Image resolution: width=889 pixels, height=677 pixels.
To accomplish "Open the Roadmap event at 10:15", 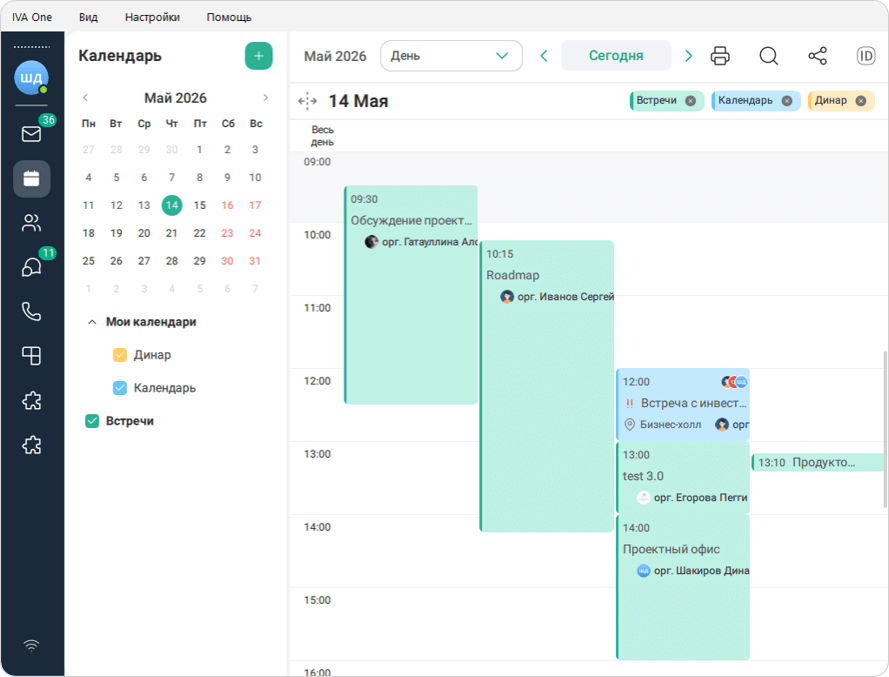I will tap(547, 386).
